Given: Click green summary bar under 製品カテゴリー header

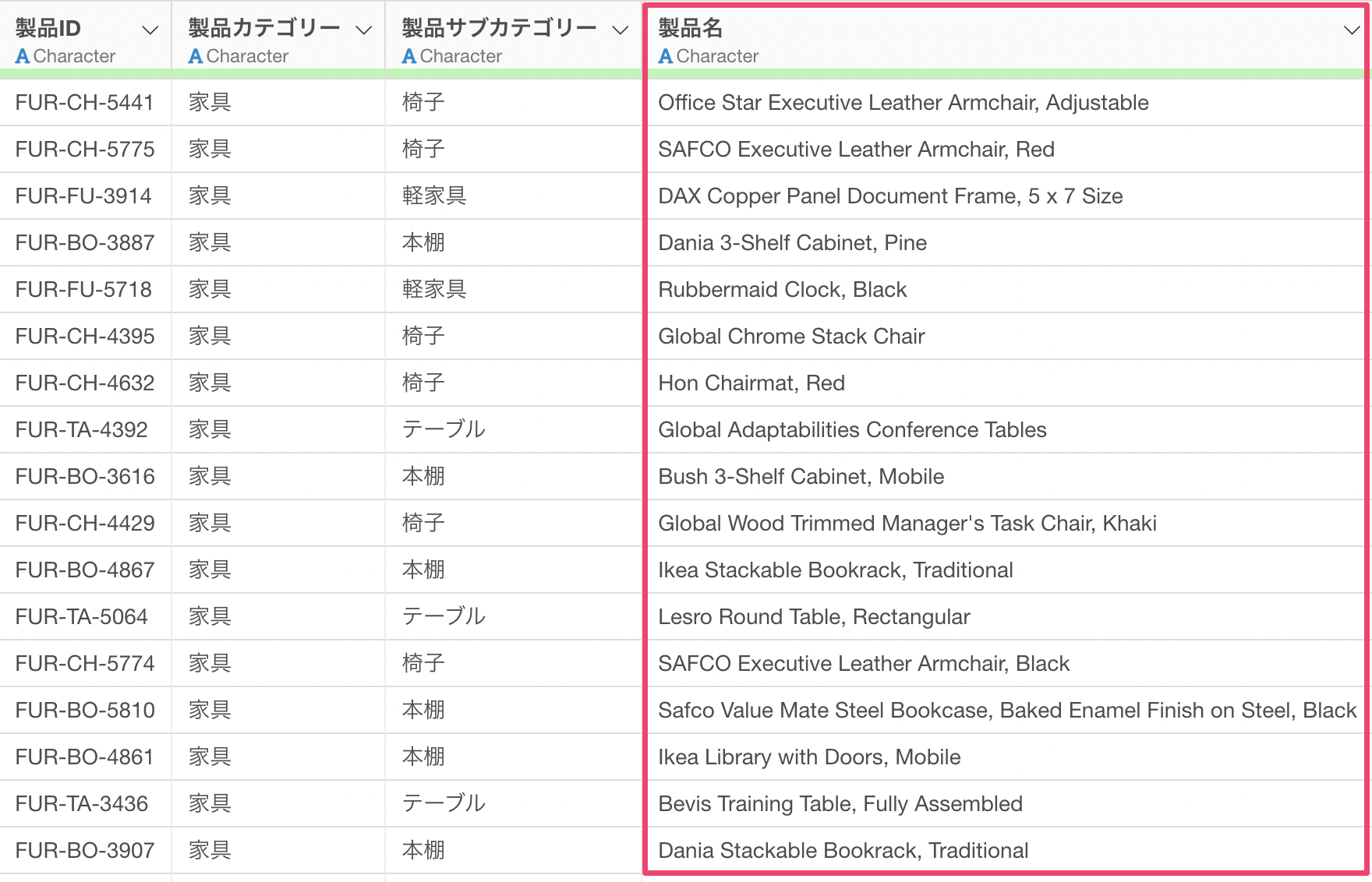Looking at the screenshot, I should [x=278, y=74].
